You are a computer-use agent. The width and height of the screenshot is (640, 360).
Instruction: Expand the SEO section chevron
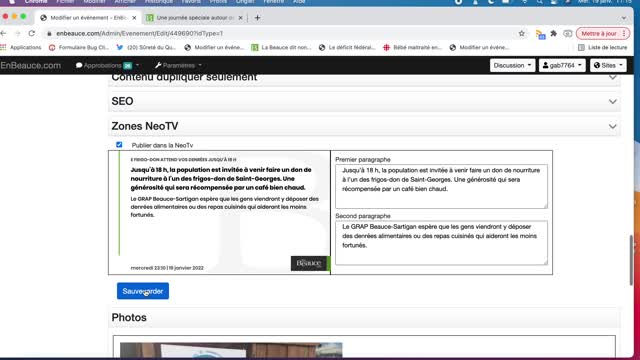tap(612, 102)
